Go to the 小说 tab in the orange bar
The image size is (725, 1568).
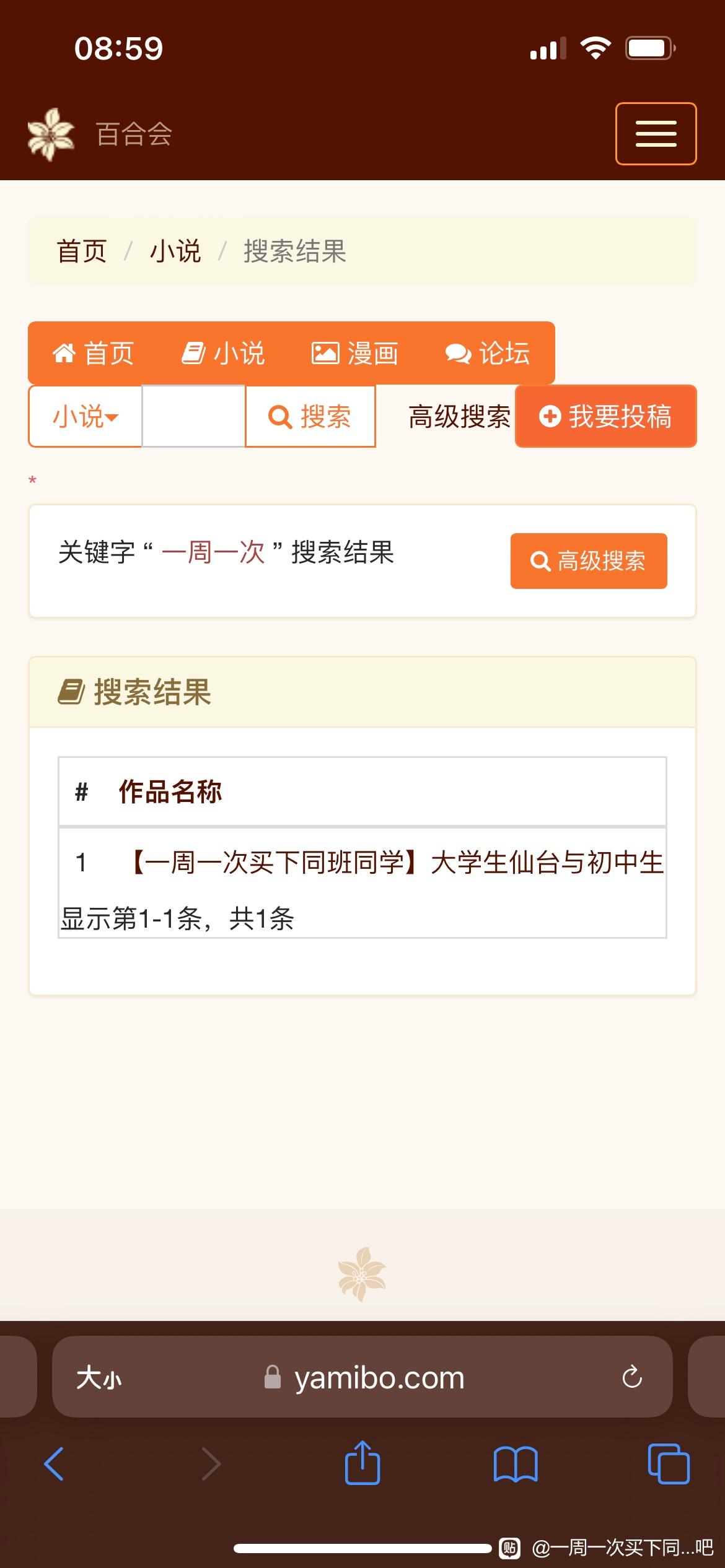pos(223,354)
